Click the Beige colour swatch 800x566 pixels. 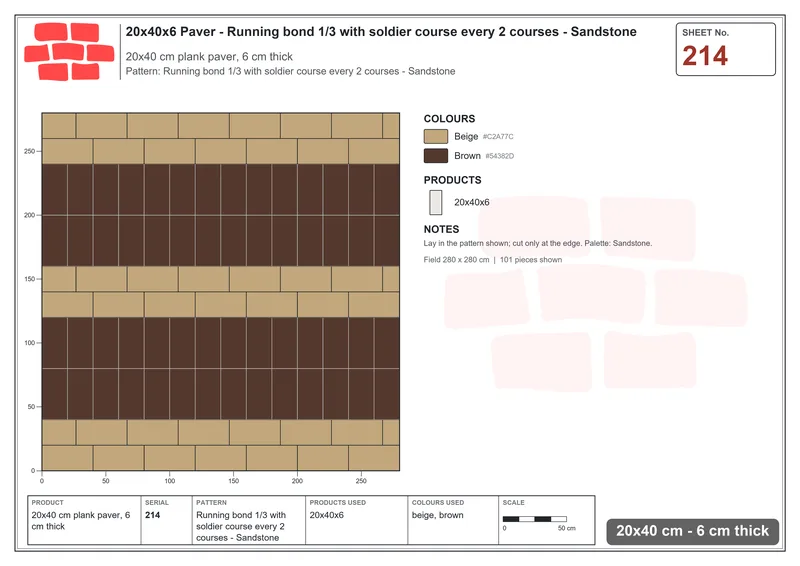436,136
